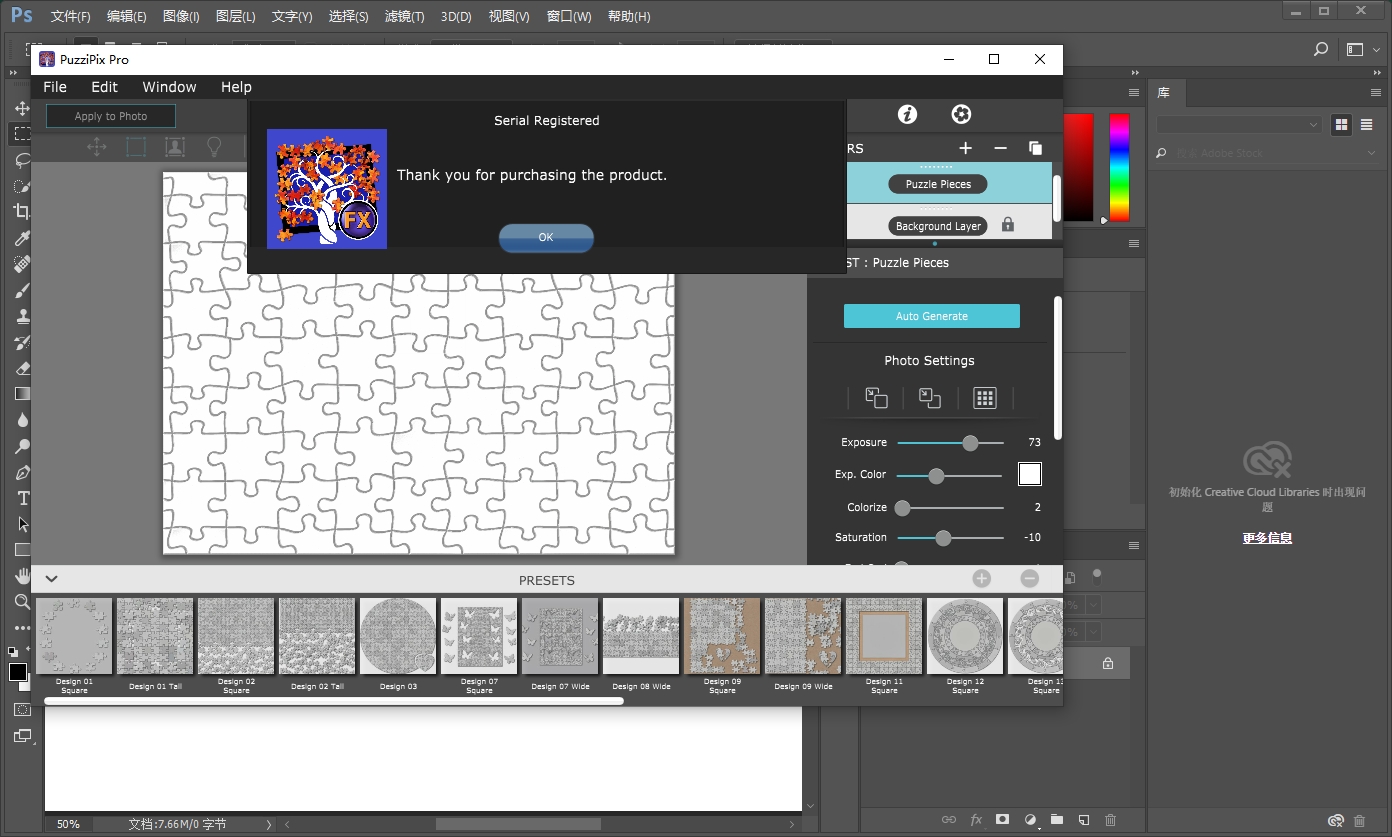Toggle layer filter switch in Photoshop Layers
1392x837 pixels.
coord(1097,575)
